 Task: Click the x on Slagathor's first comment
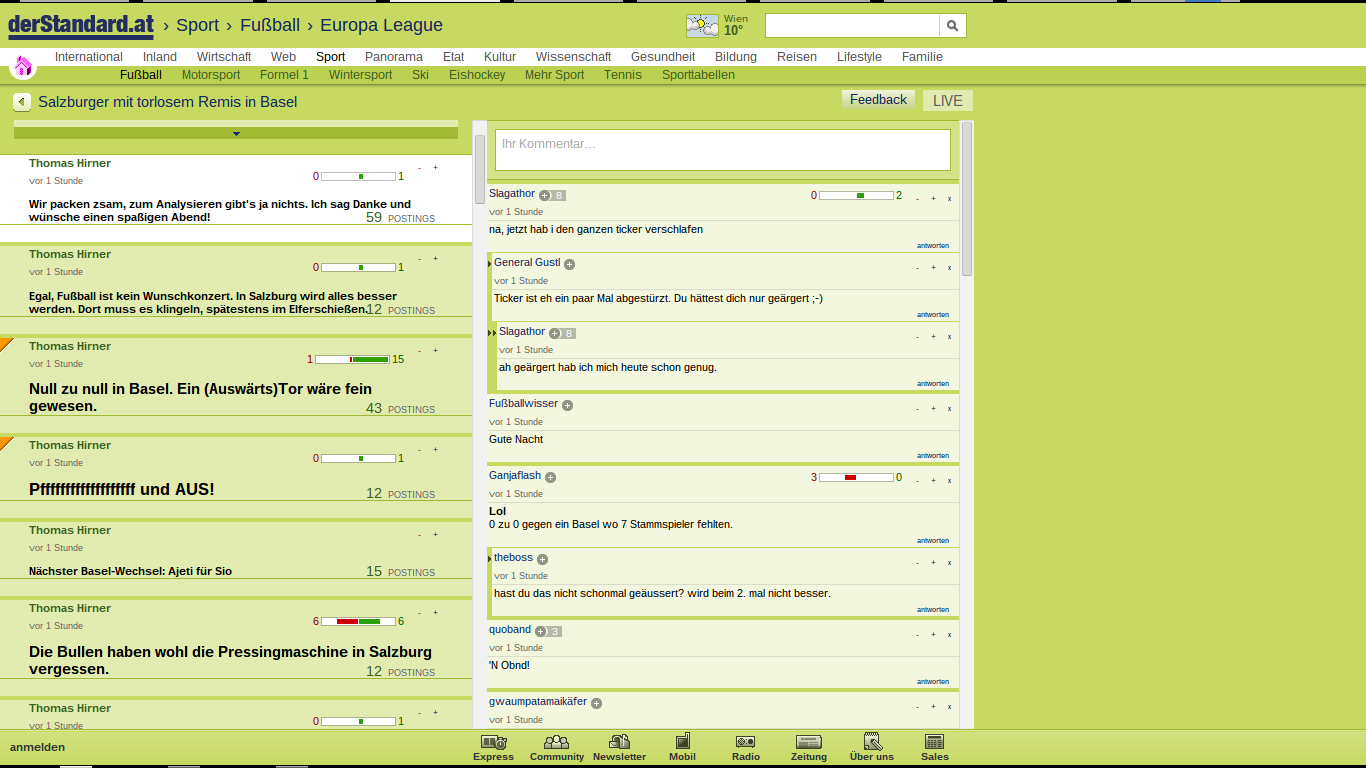pos(950,199)
